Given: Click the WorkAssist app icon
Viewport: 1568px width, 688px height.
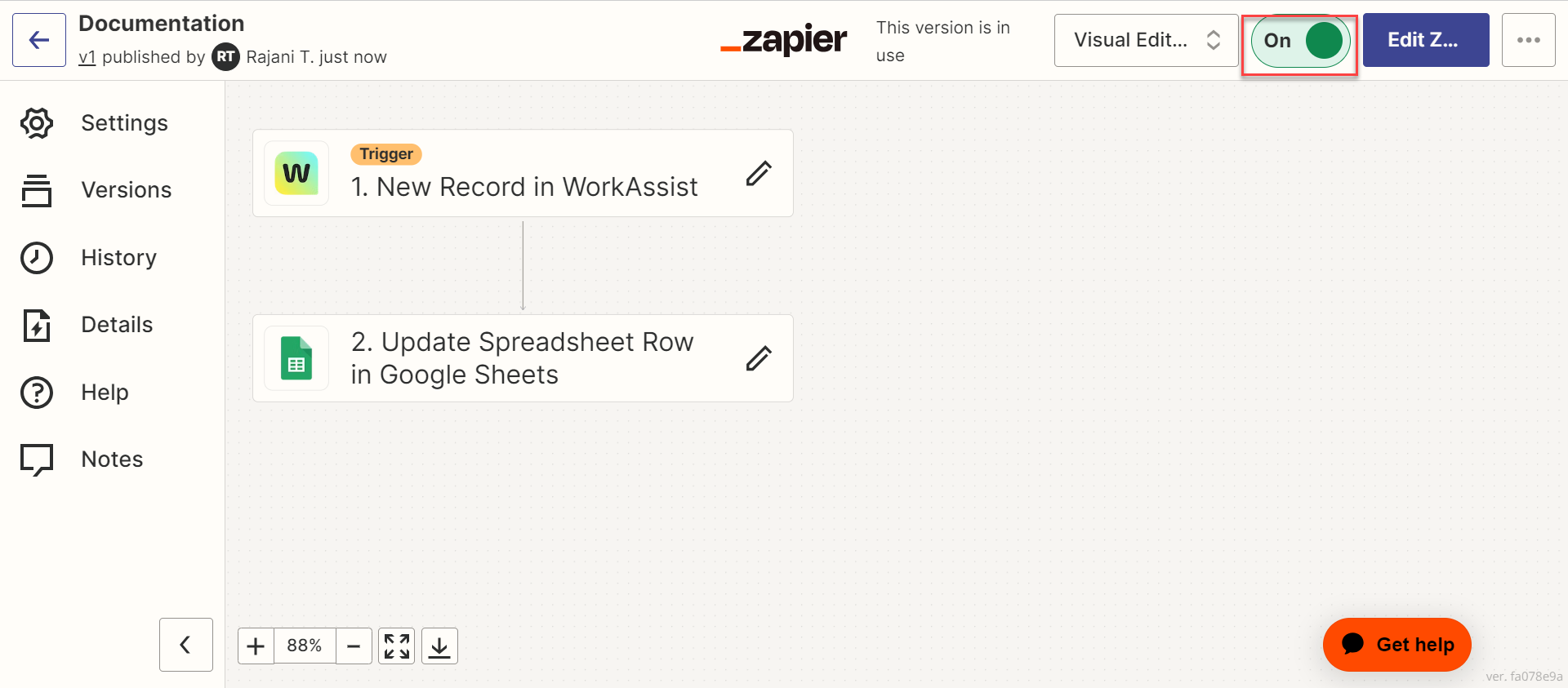Looking at the screenshot, I should tap(296, 173).
